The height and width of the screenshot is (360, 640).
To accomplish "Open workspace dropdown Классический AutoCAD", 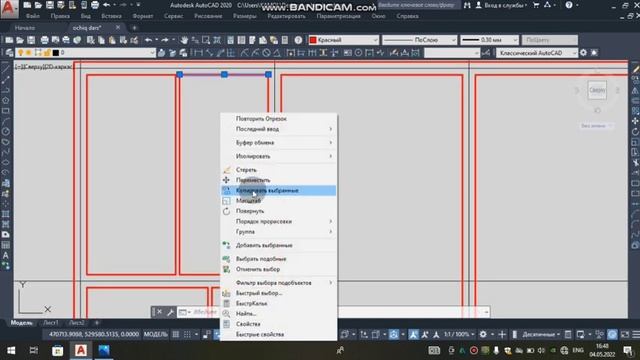I will point(537,53).
